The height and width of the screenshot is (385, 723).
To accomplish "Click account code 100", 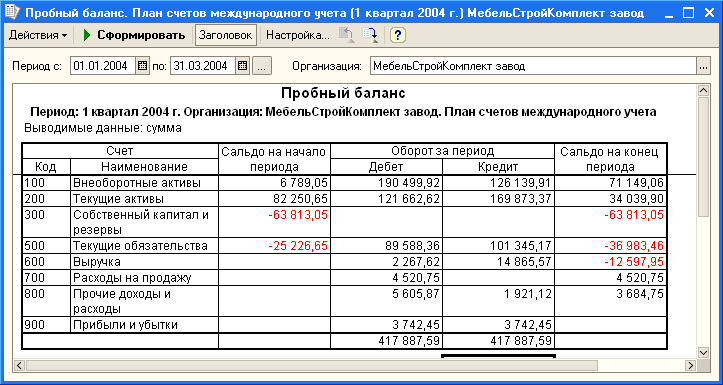I will [35, 183].
